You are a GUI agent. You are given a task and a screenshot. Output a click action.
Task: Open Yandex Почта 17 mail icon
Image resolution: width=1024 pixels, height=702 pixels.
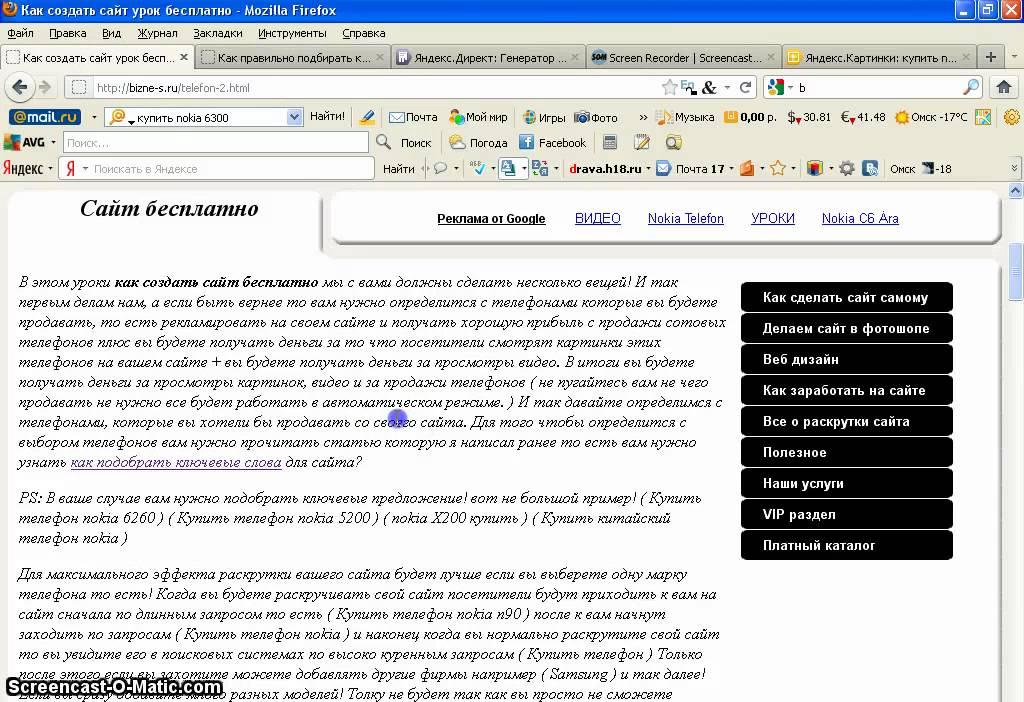click(663, 168)
